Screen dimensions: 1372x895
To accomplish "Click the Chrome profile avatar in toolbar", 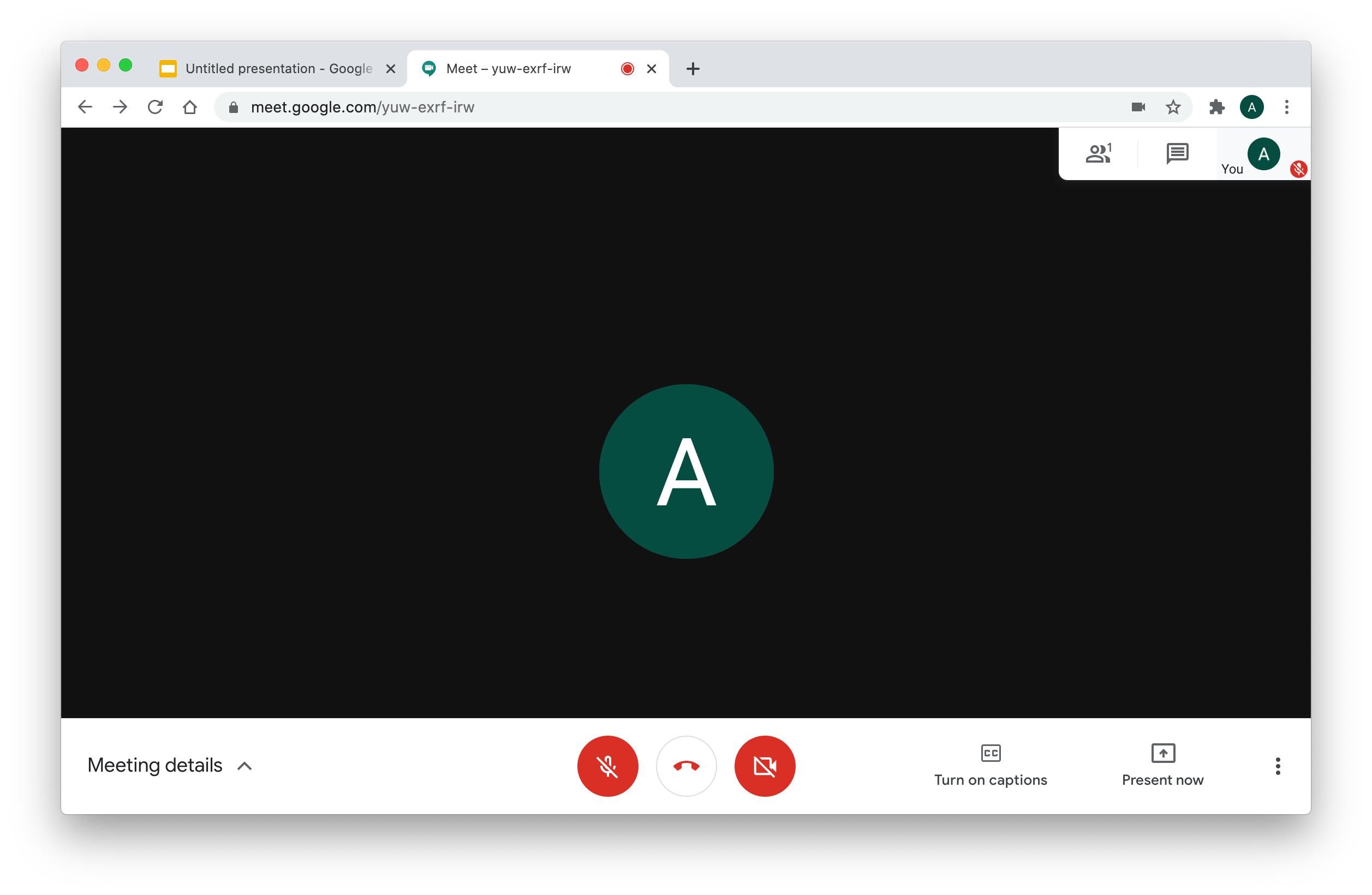I will click(x=1251, y=107).
